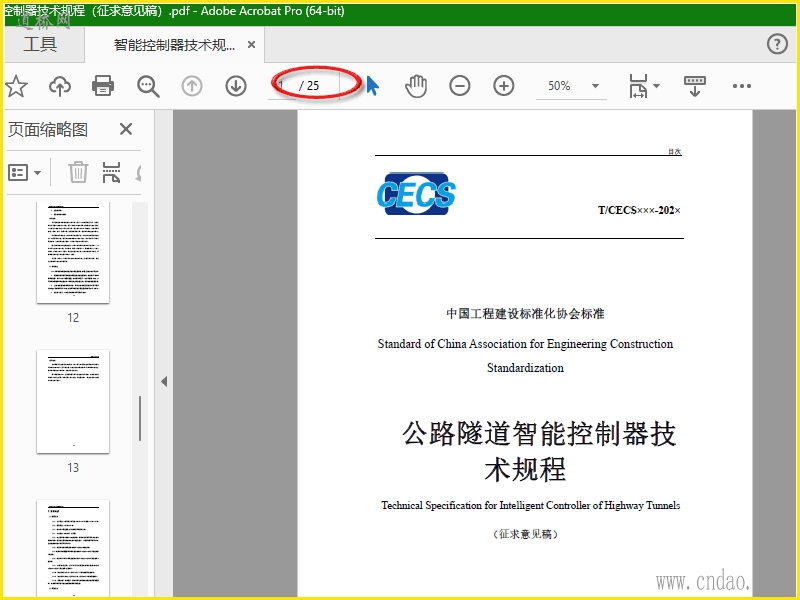Select page 12 thumbnail

click(73, 253)
